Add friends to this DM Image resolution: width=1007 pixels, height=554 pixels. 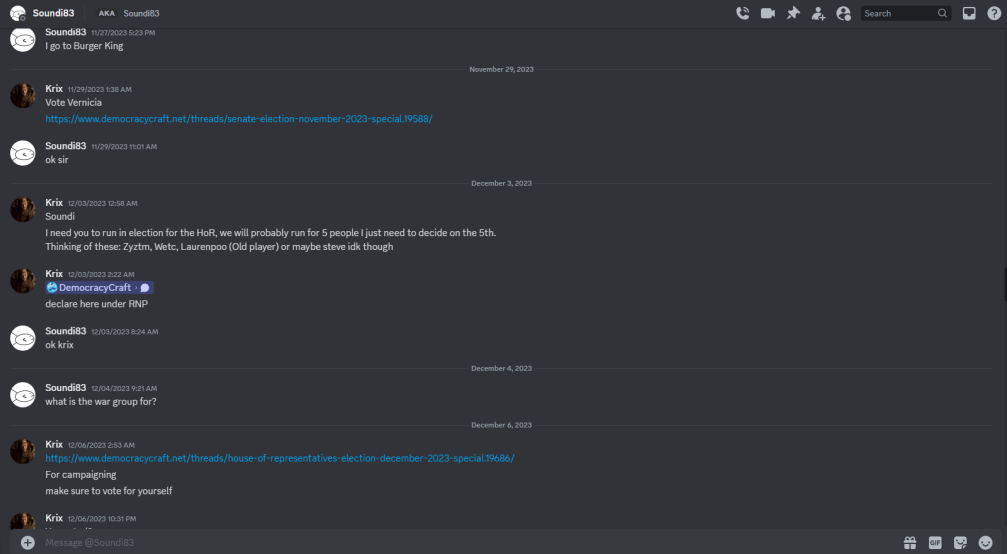click(818, 13)
